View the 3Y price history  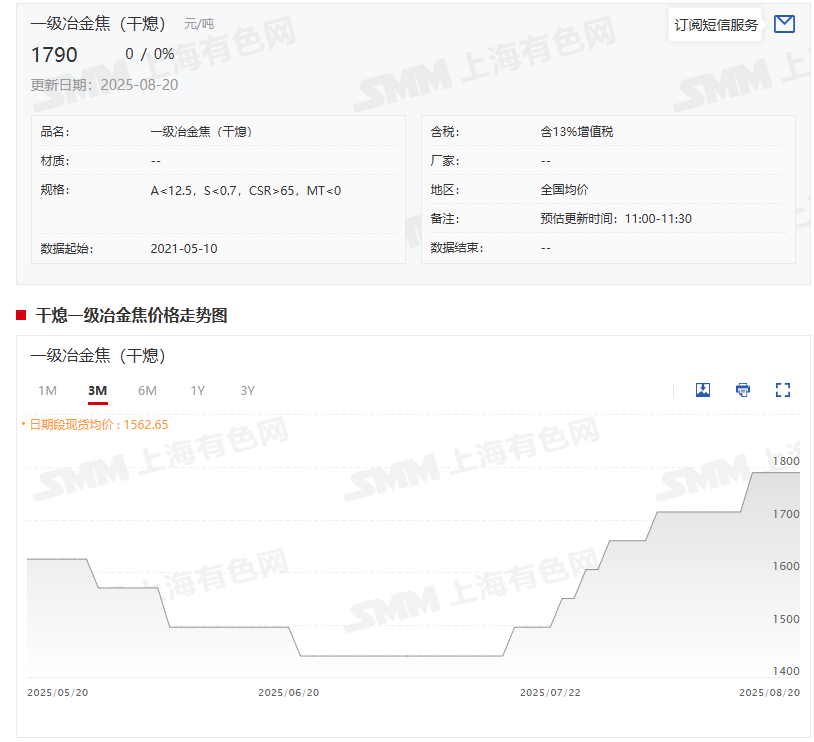click(247, 391)
